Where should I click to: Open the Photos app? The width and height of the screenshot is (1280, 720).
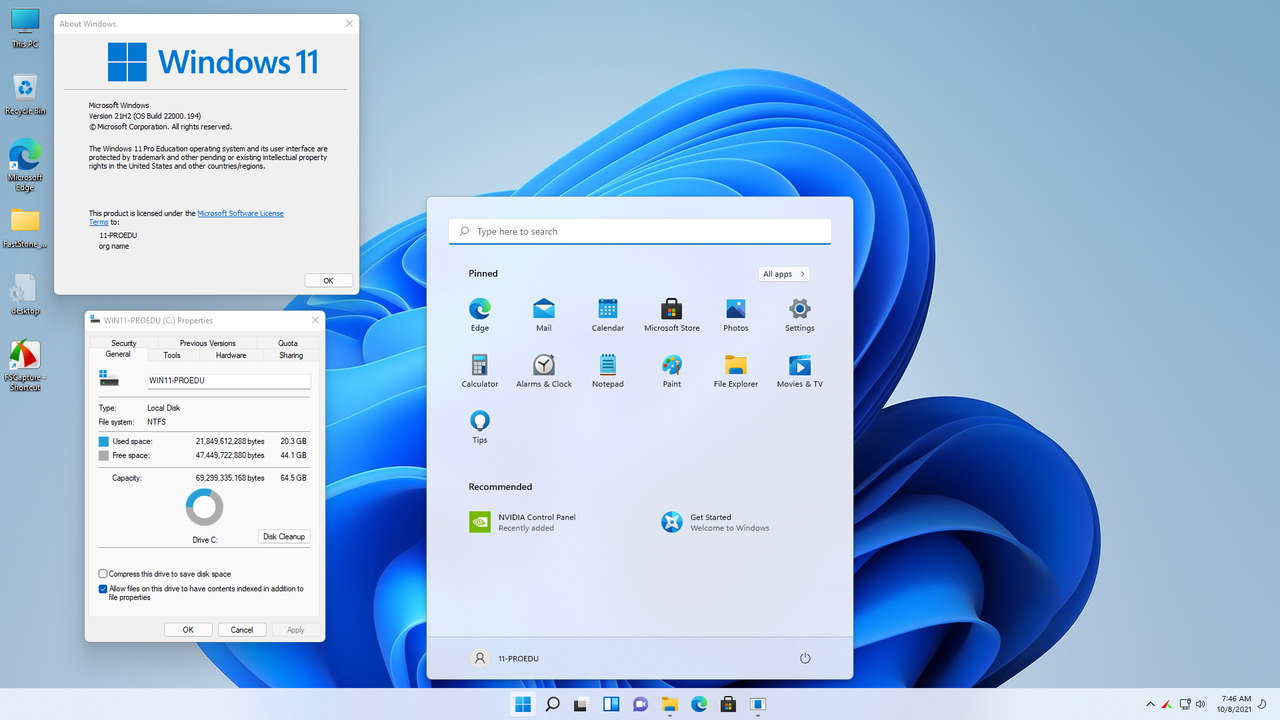[736, 314]
